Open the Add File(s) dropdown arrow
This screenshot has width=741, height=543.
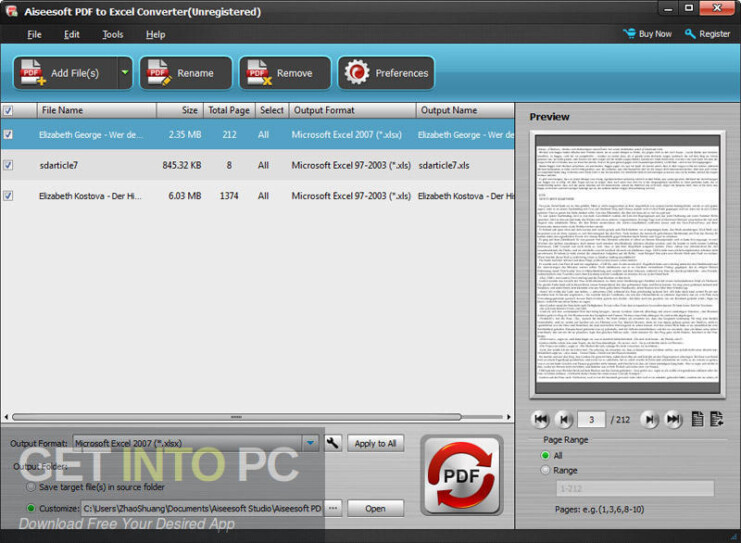coord(125,73)
